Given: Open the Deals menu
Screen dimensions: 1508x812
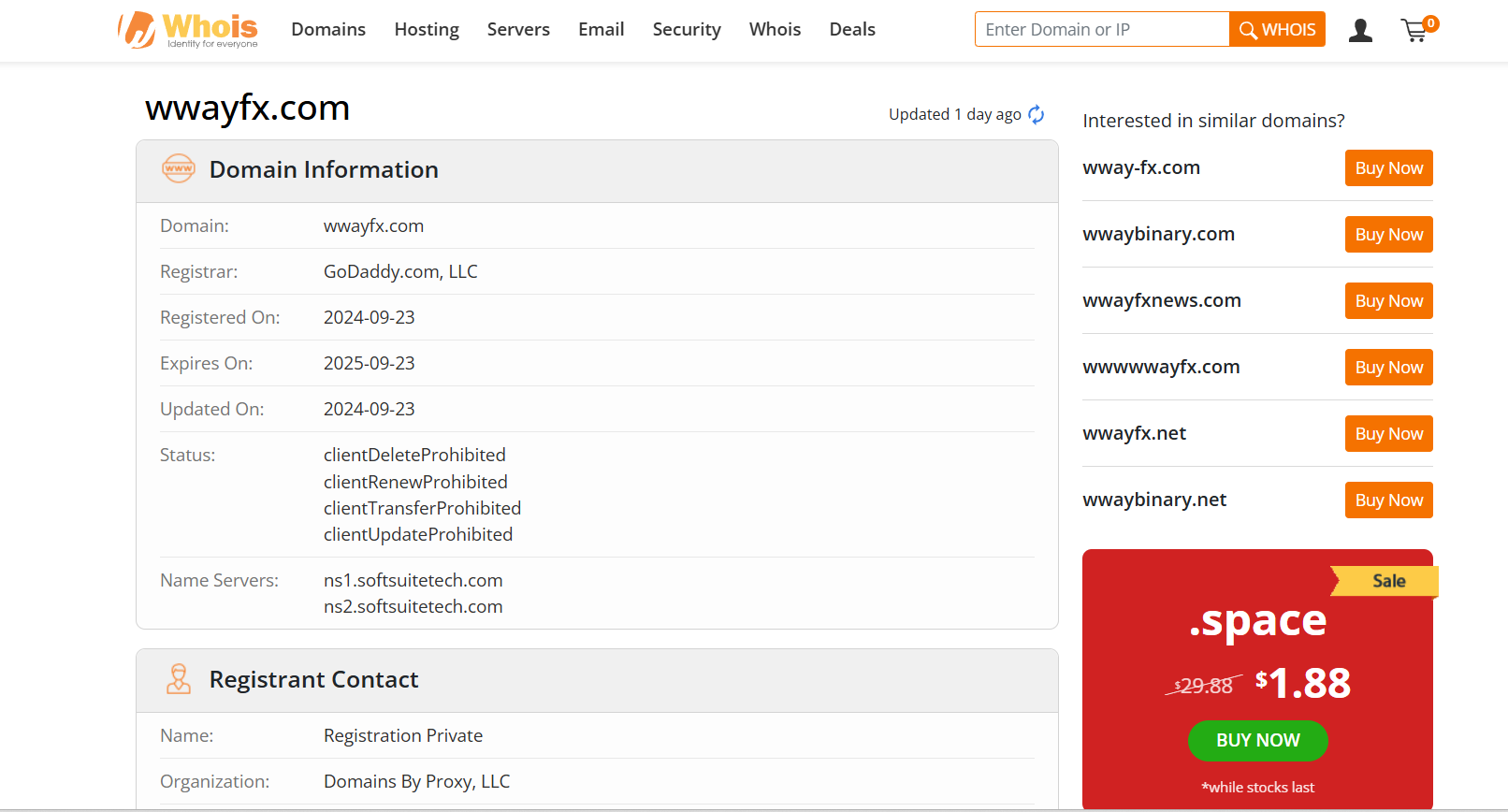Looking at the screenshot, I should point(852,30).
